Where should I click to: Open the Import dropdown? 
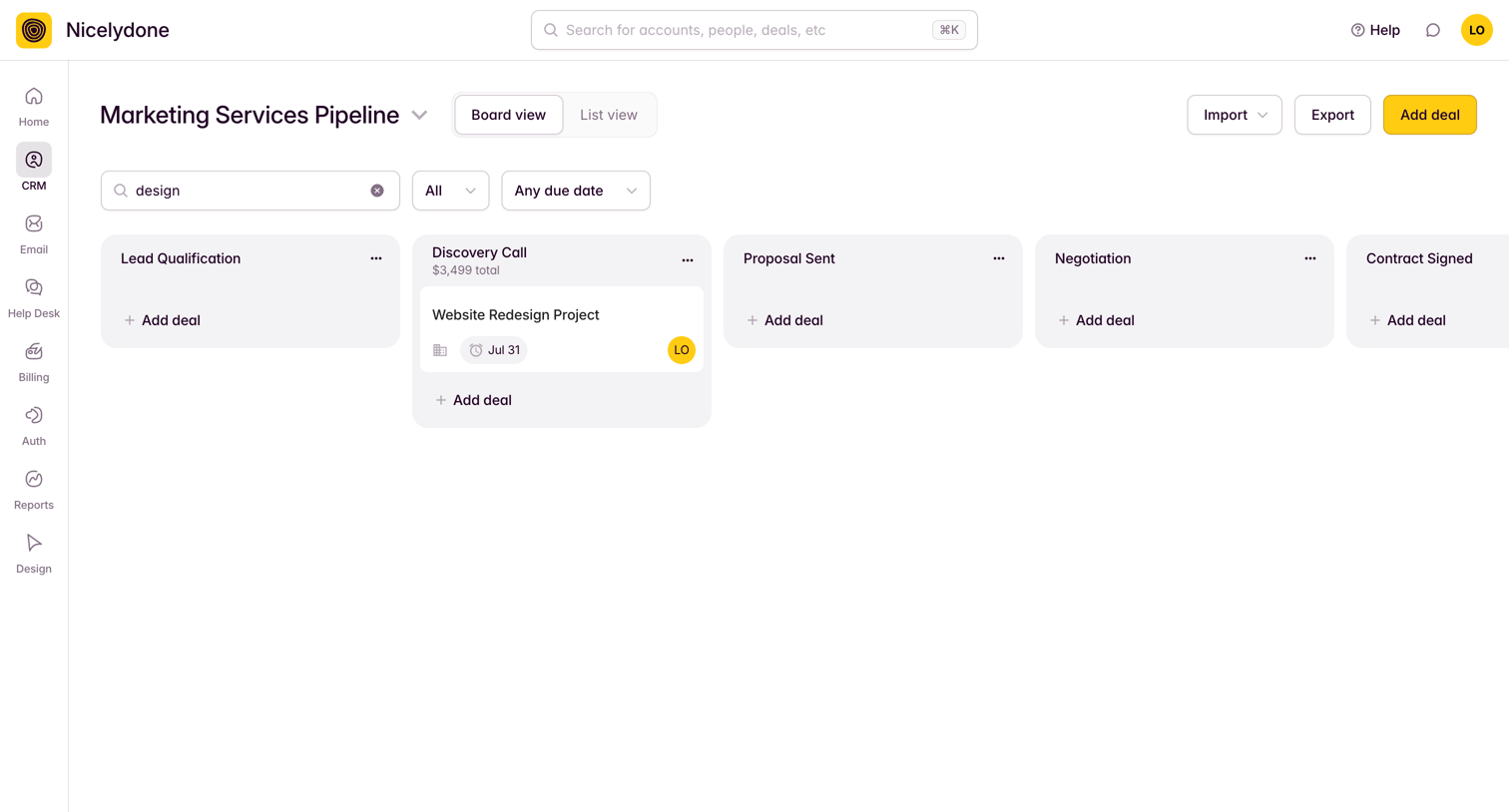click(x=1235, y=115)
